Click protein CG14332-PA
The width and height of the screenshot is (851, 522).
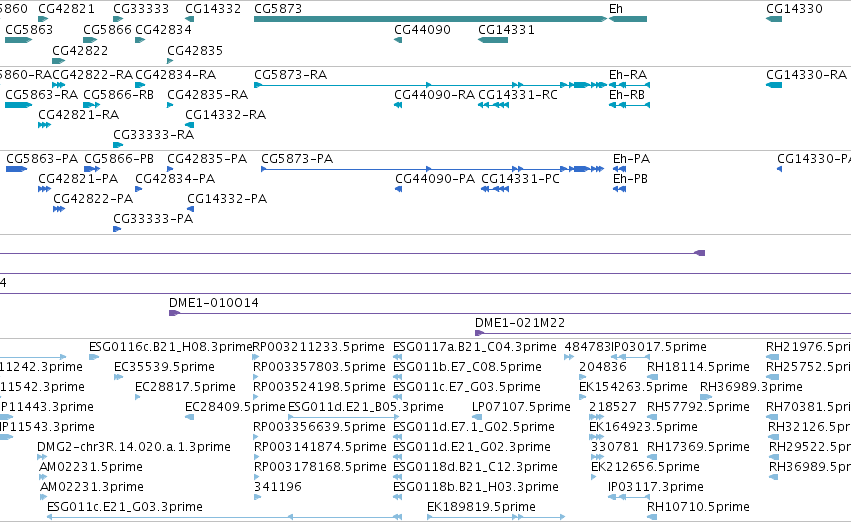click(x=190, y=209)
